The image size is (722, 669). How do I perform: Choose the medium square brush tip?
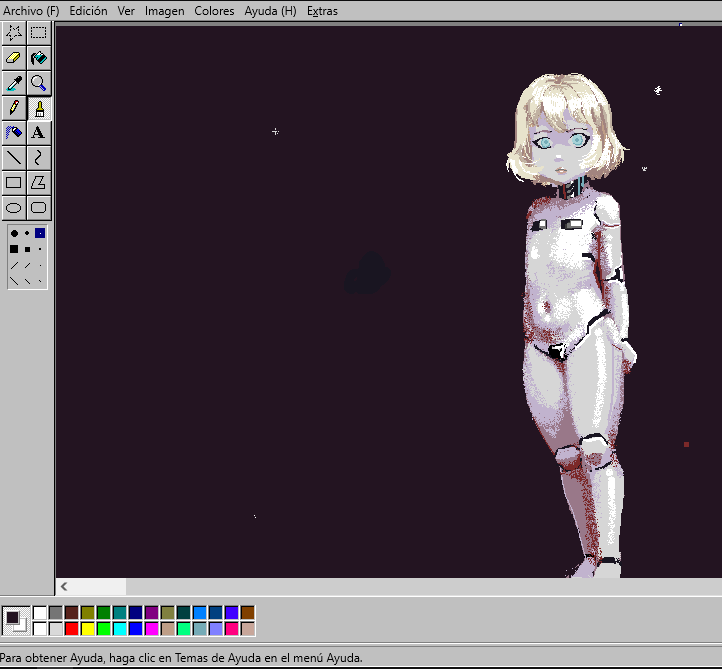pos(27,249)
